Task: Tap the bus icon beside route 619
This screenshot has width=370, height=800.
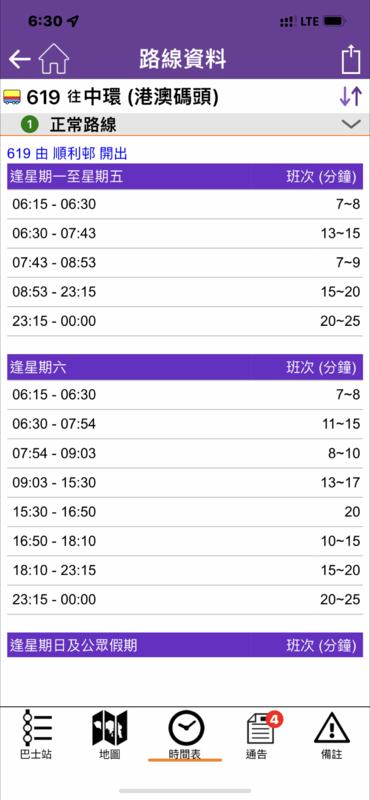Action: [12, 96]
